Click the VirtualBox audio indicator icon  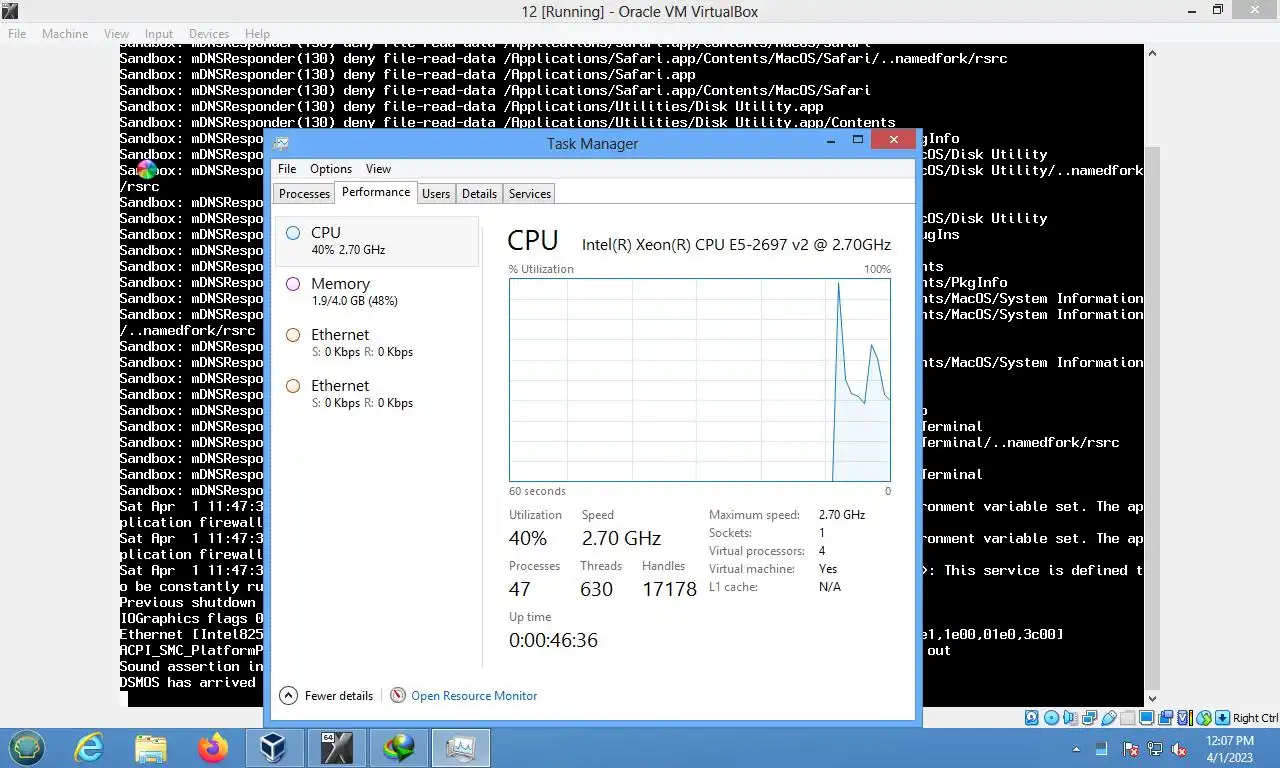click(x=1071, y=718)
